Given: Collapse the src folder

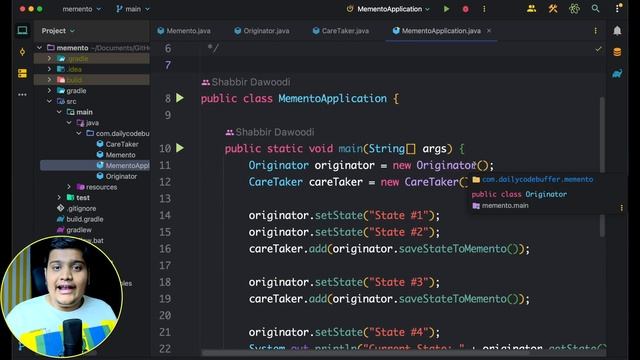Looking at the screenshot, I should [49, 101].
